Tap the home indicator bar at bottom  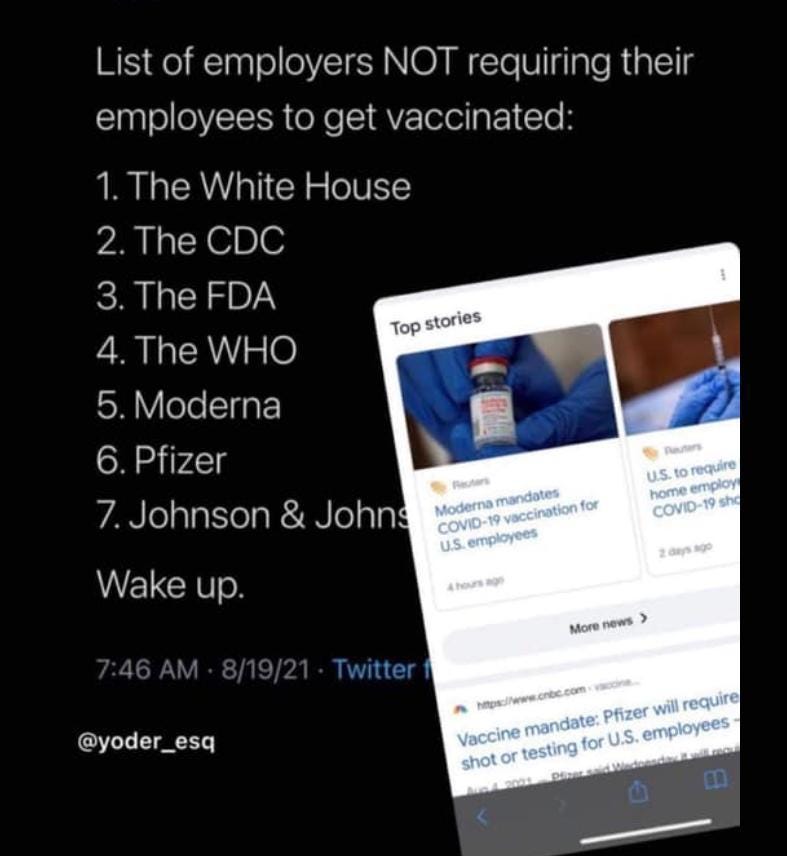coord(647,830)
